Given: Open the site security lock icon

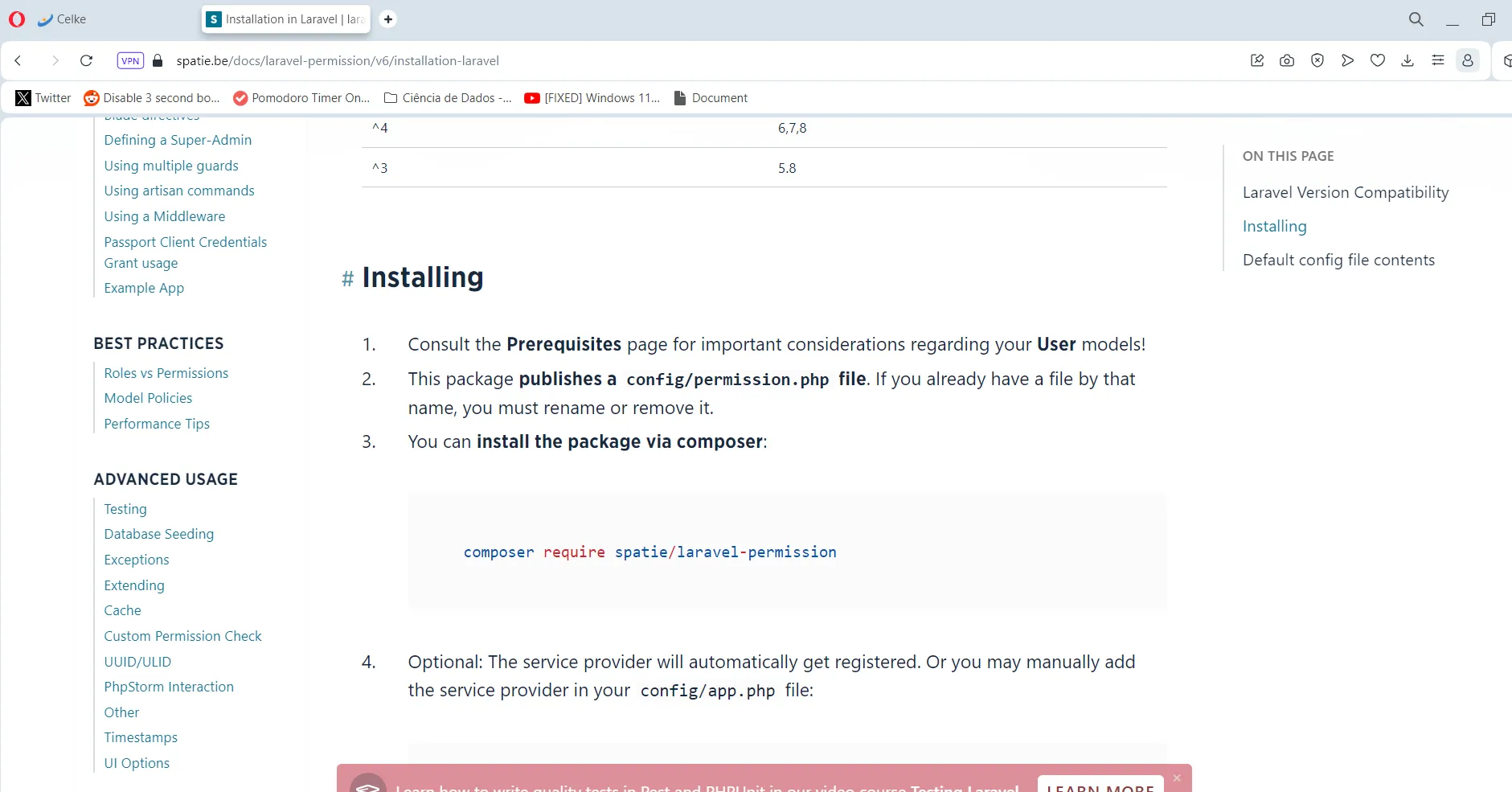Looking at the screenshot, I should [x=158, y=60].
